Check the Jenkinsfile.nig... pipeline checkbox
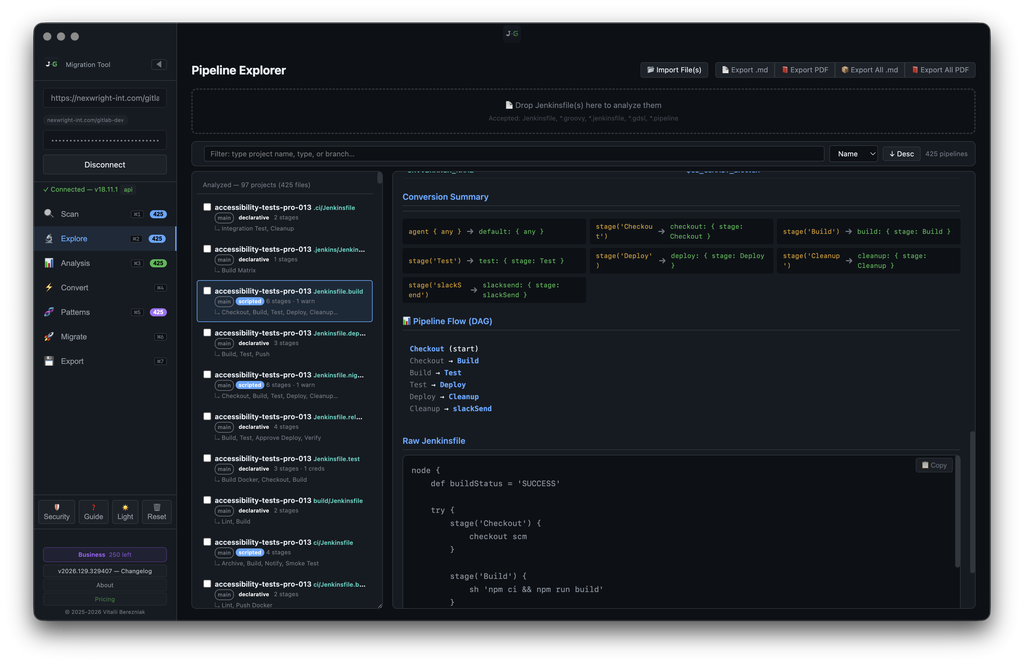The width and height of the screenshot is (1024, 665). (207, 374)
